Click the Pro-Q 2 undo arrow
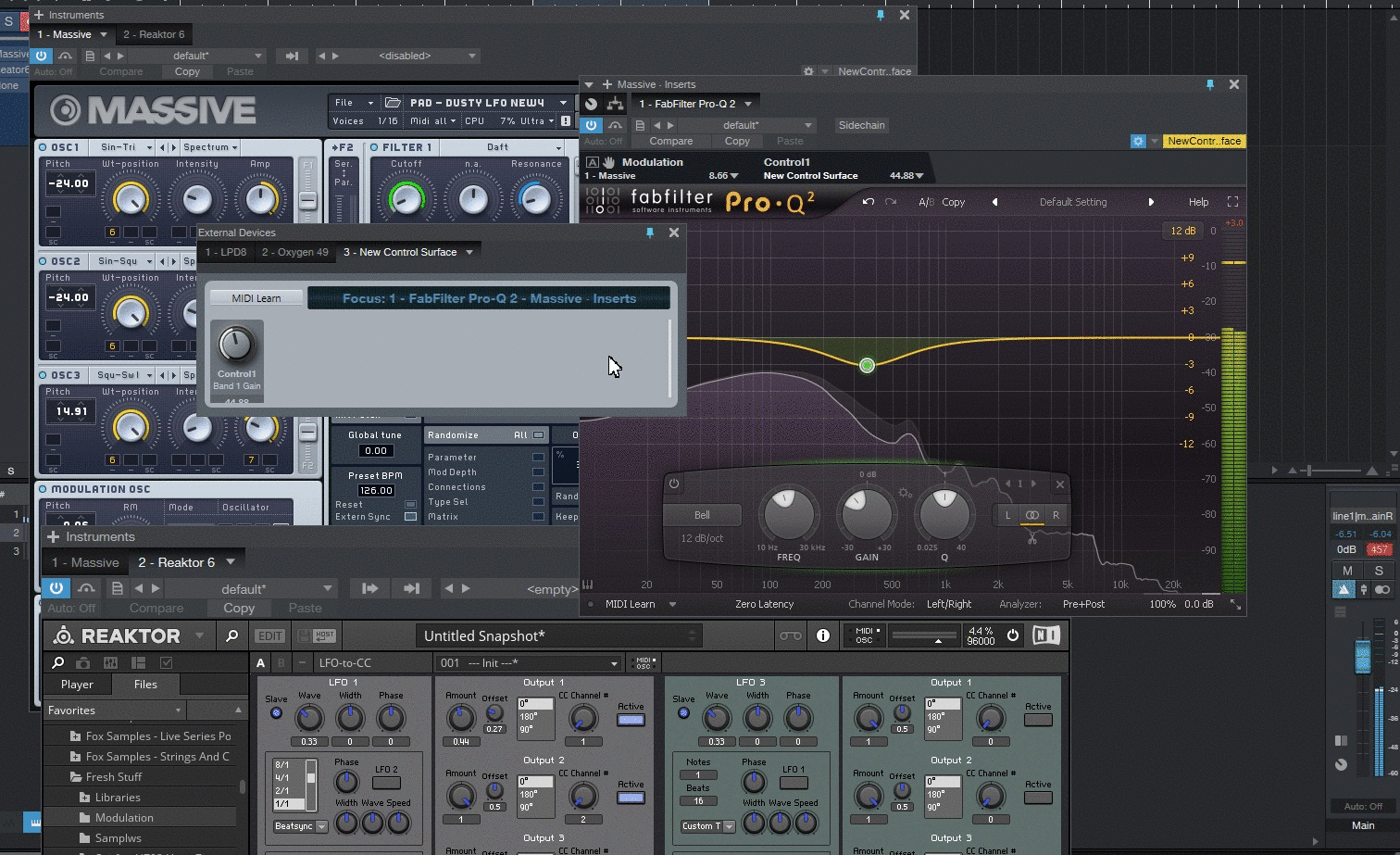 coord(868,202)
